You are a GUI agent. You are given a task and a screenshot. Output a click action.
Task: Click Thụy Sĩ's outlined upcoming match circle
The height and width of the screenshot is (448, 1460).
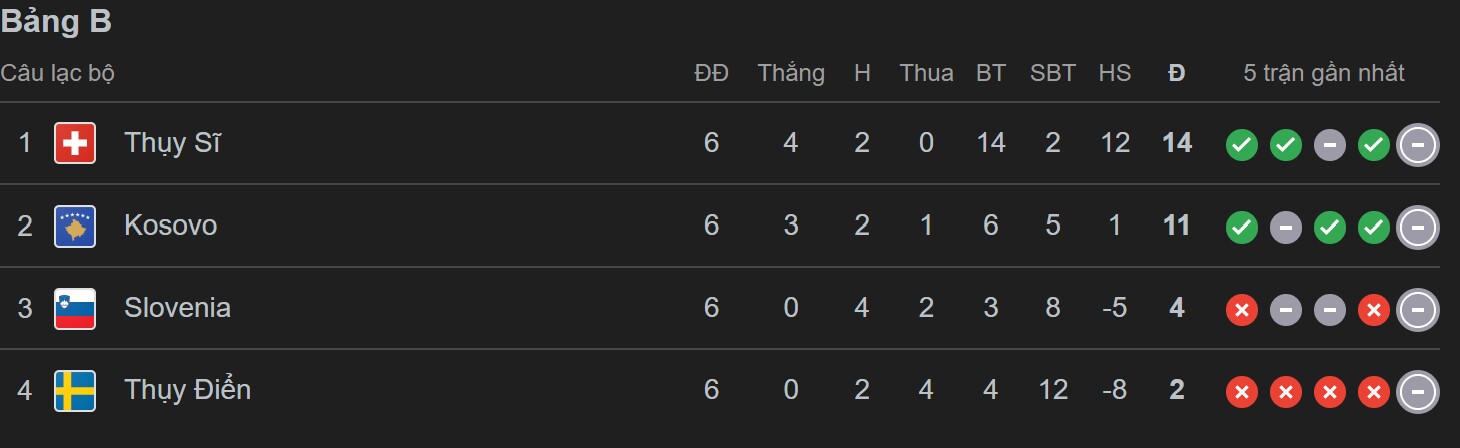pyautogui.click(x=1417, y=145)
